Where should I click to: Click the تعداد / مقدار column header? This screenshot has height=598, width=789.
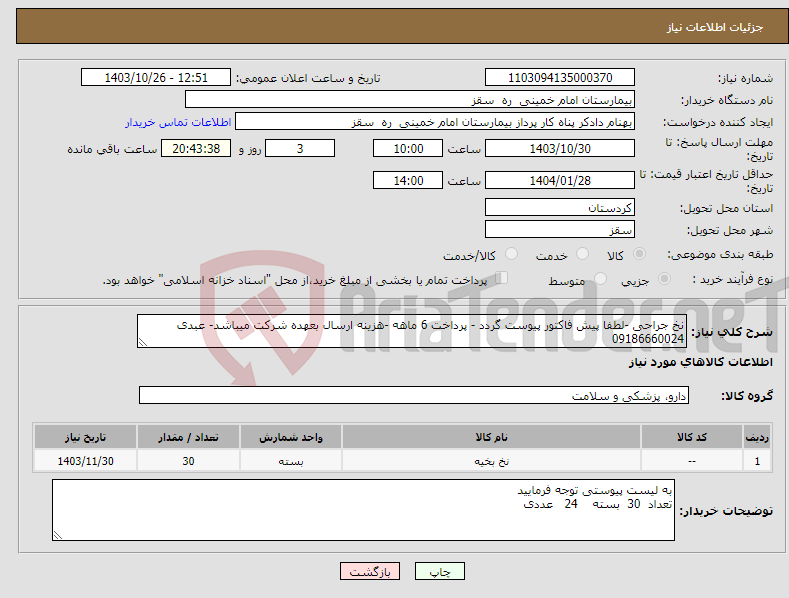[188, 437]
